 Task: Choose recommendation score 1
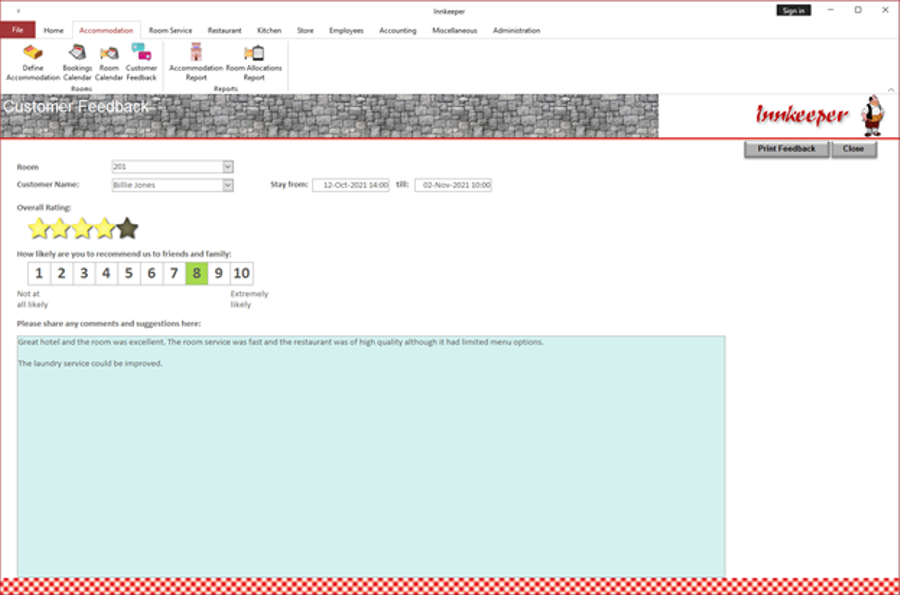39,273
